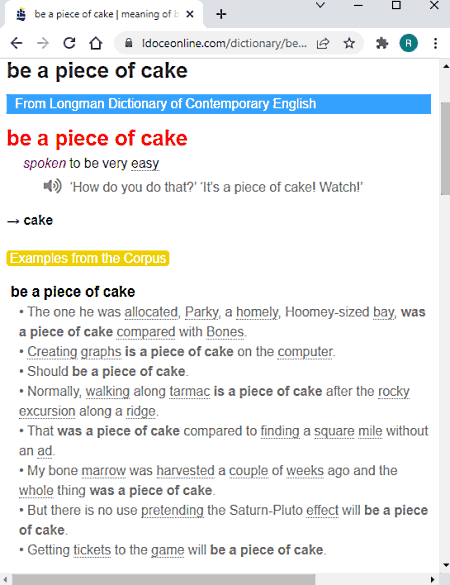Reload the current page
The height and width of the screenshot is (585, 450).
[69, 44]
